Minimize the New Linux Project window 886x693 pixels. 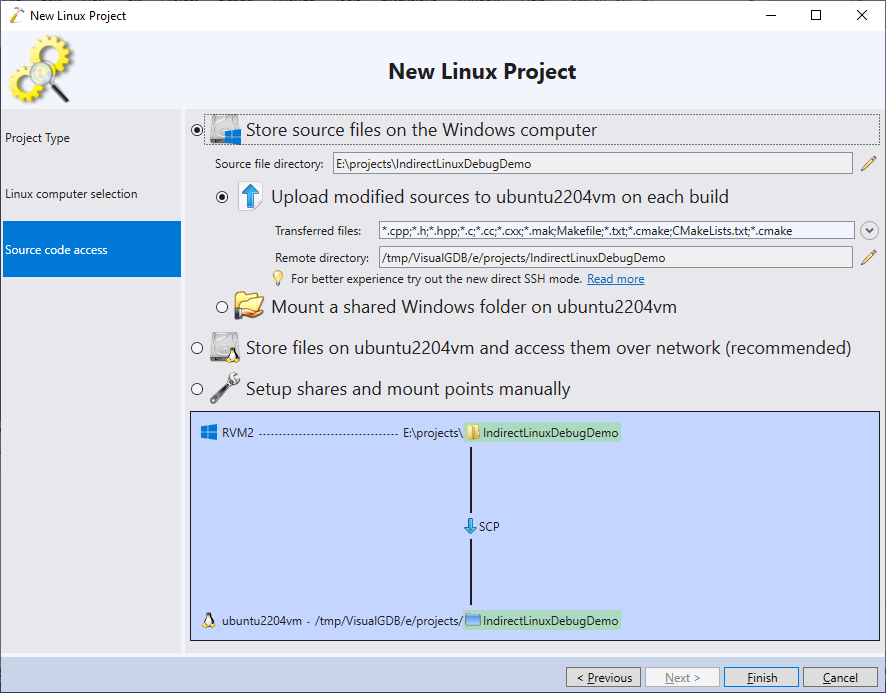771,15
